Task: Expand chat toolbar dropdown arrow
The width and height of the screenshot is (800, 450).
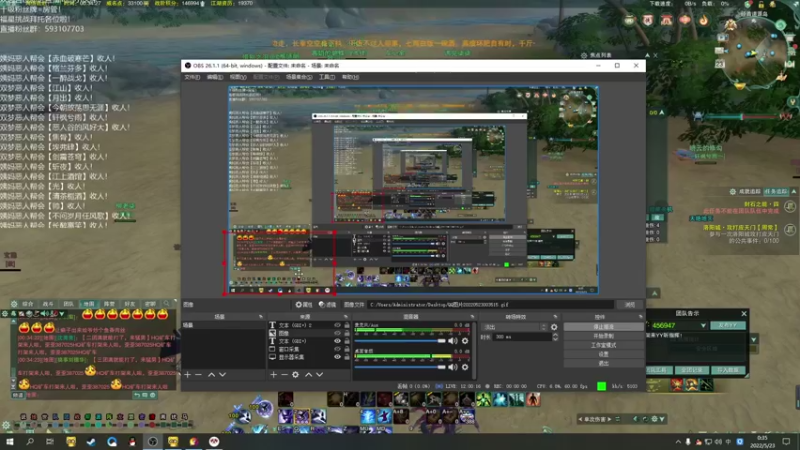Action: (x=62, y=313)
